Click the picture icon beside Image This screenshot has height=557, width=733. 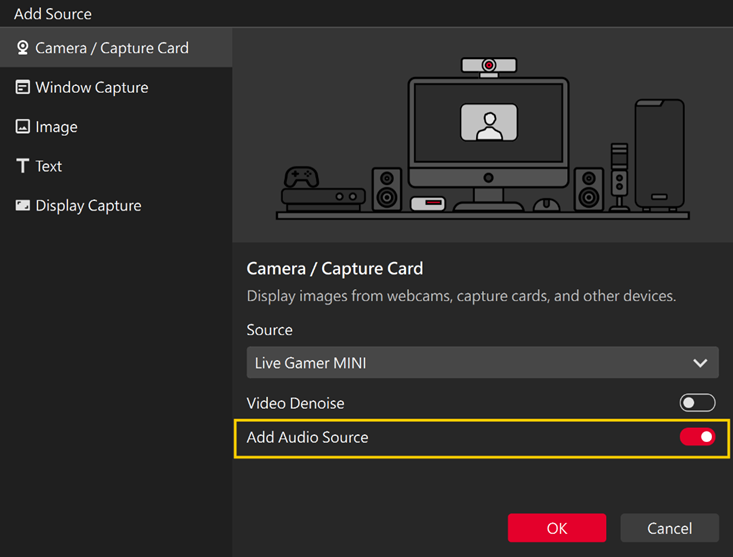tap(22, 127)
